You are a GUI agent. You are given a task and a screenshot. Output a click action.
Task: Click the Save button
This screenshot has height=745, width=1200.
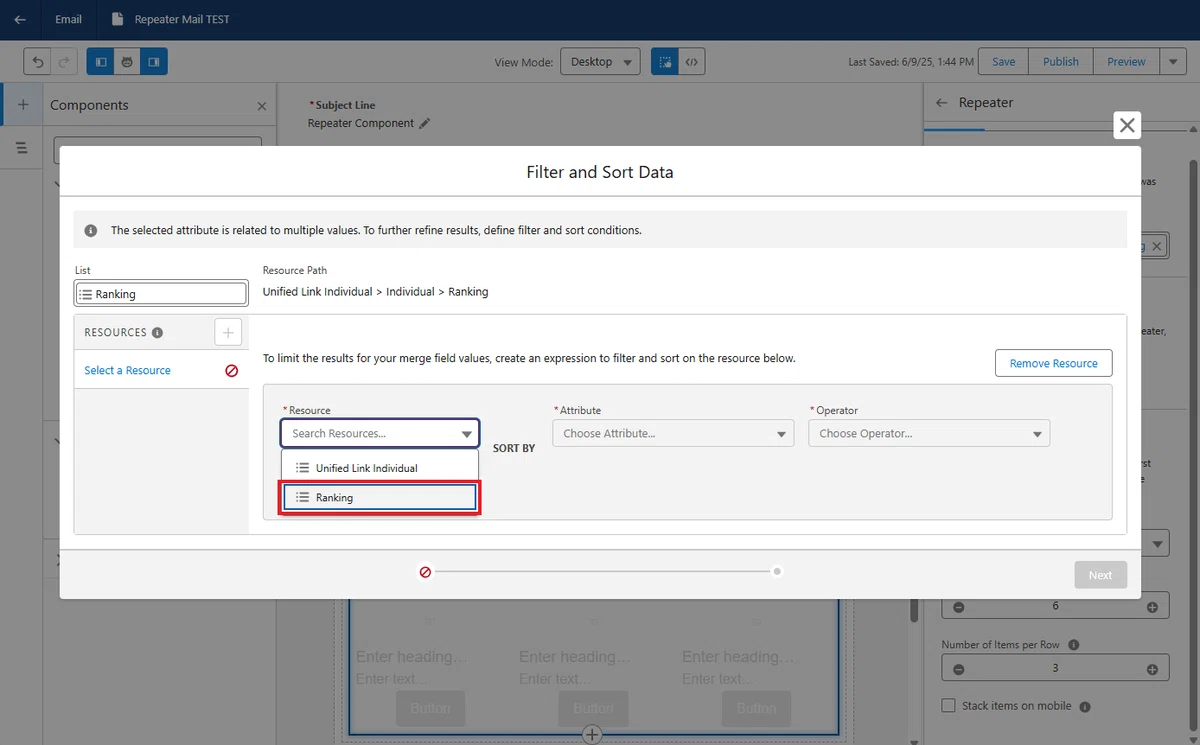[1003, 62]
